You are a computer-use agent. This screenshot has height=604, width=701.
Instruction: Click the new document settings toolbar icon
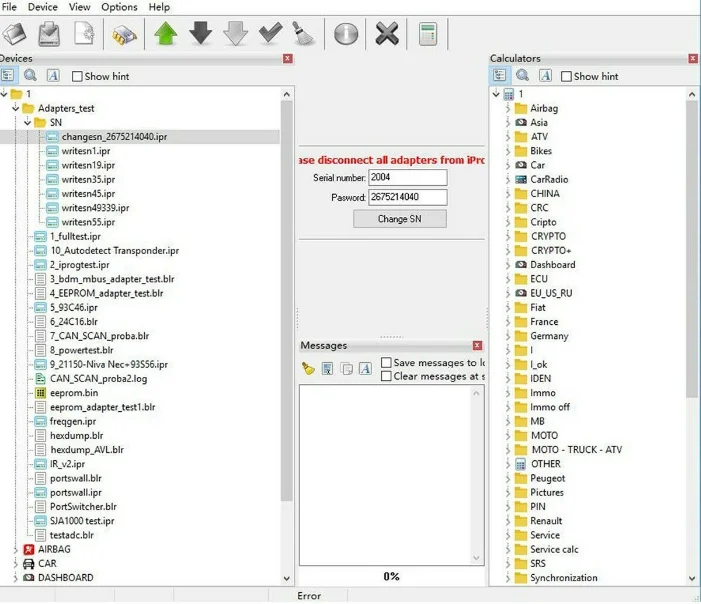pos(84,34)
